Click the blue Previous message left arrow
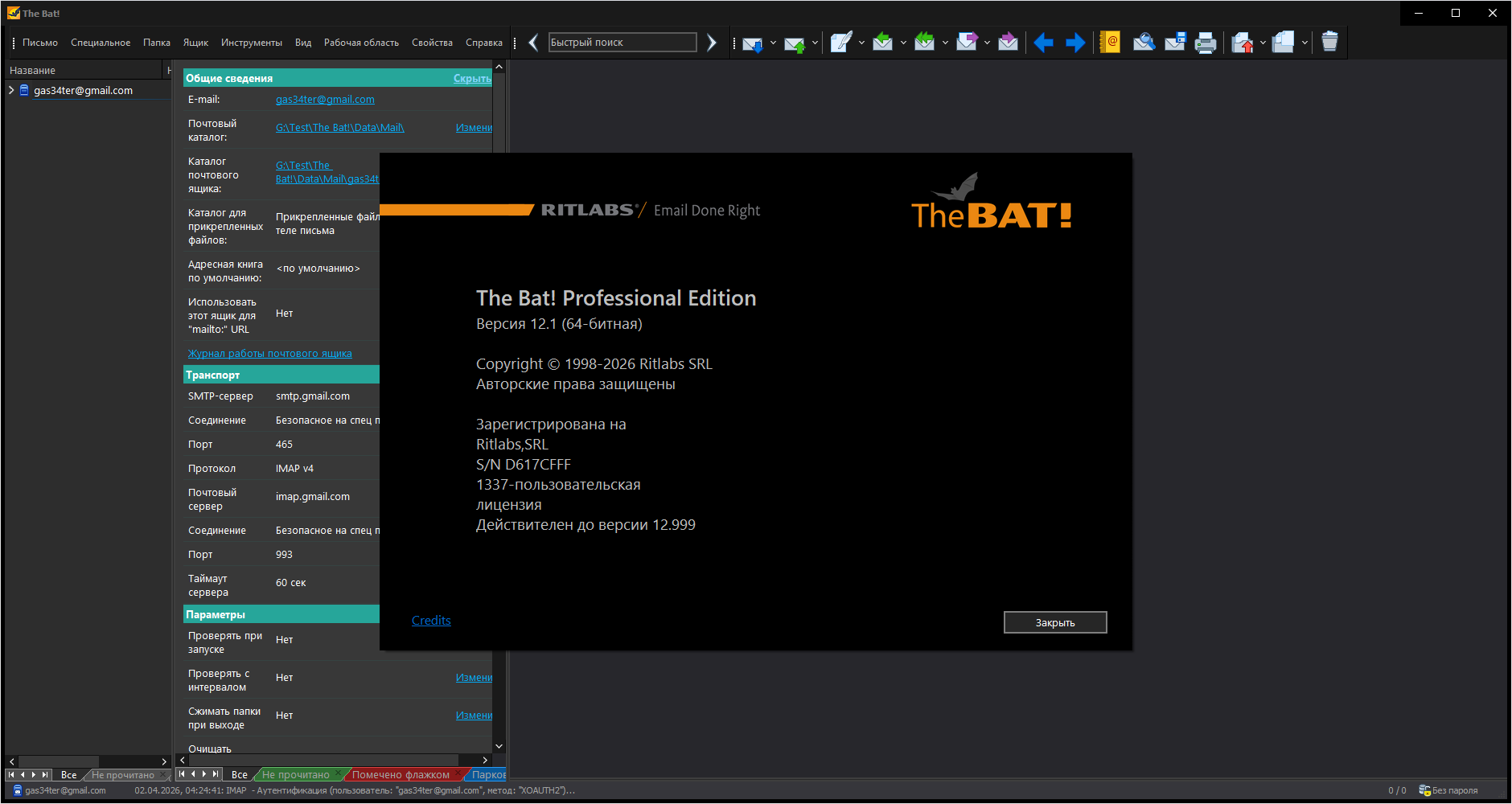This screenshot has height=804, width=1512. coord(1043,43)
